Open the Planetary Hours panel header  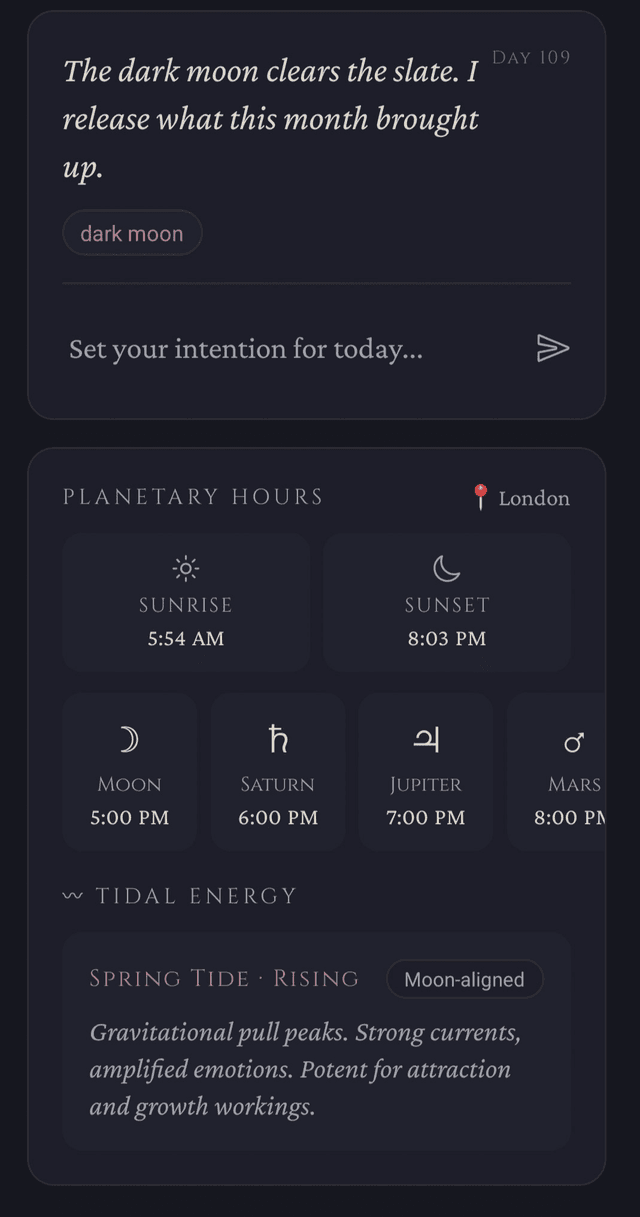pyautogui.click(x=192, y=496)
